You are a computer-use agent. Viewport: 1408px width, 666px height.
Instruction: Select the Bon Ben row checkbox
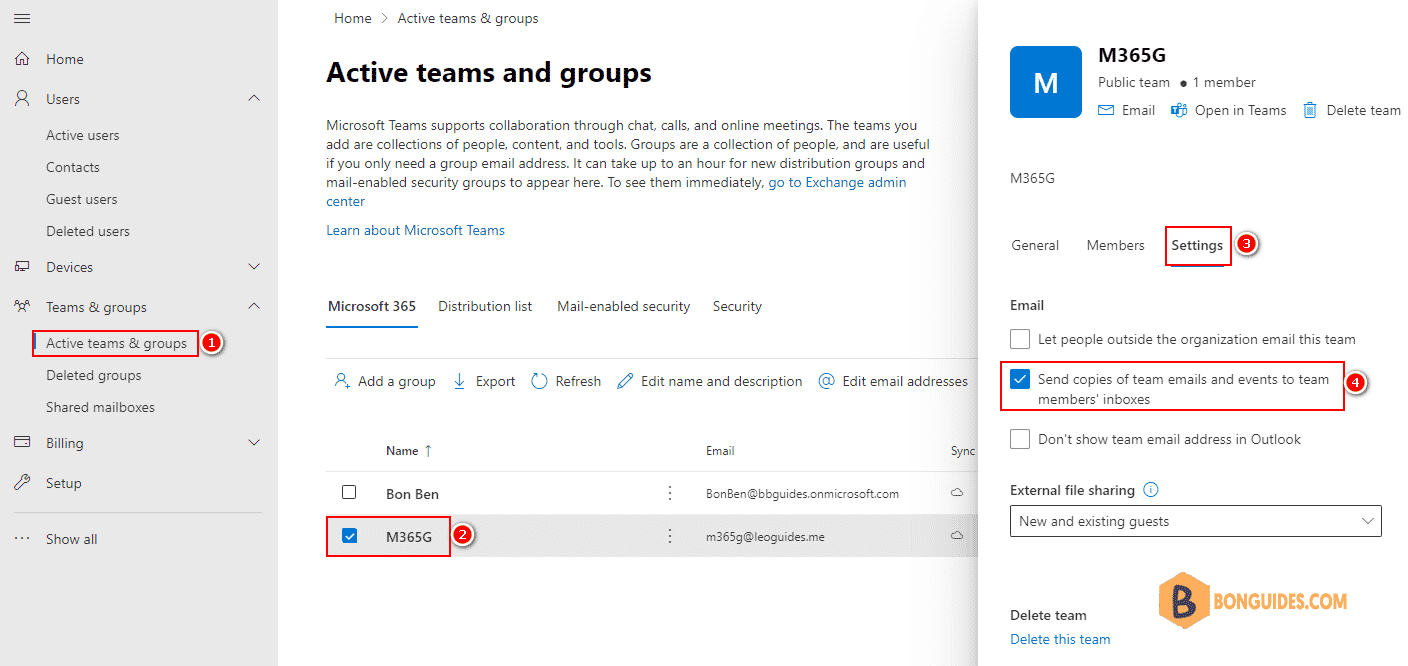pyautogui.click(x=349, y=492)
